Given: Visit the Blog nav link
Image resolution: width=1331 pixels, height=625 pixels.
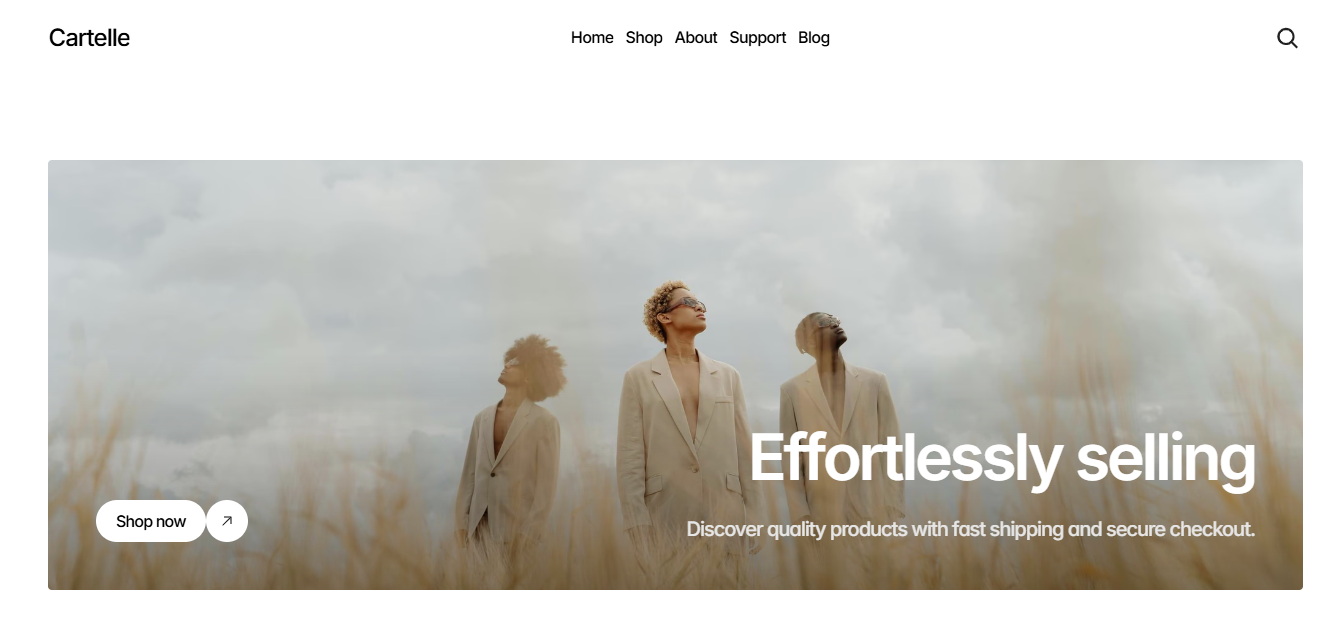Looking at the screenshot, I should 814,38.
